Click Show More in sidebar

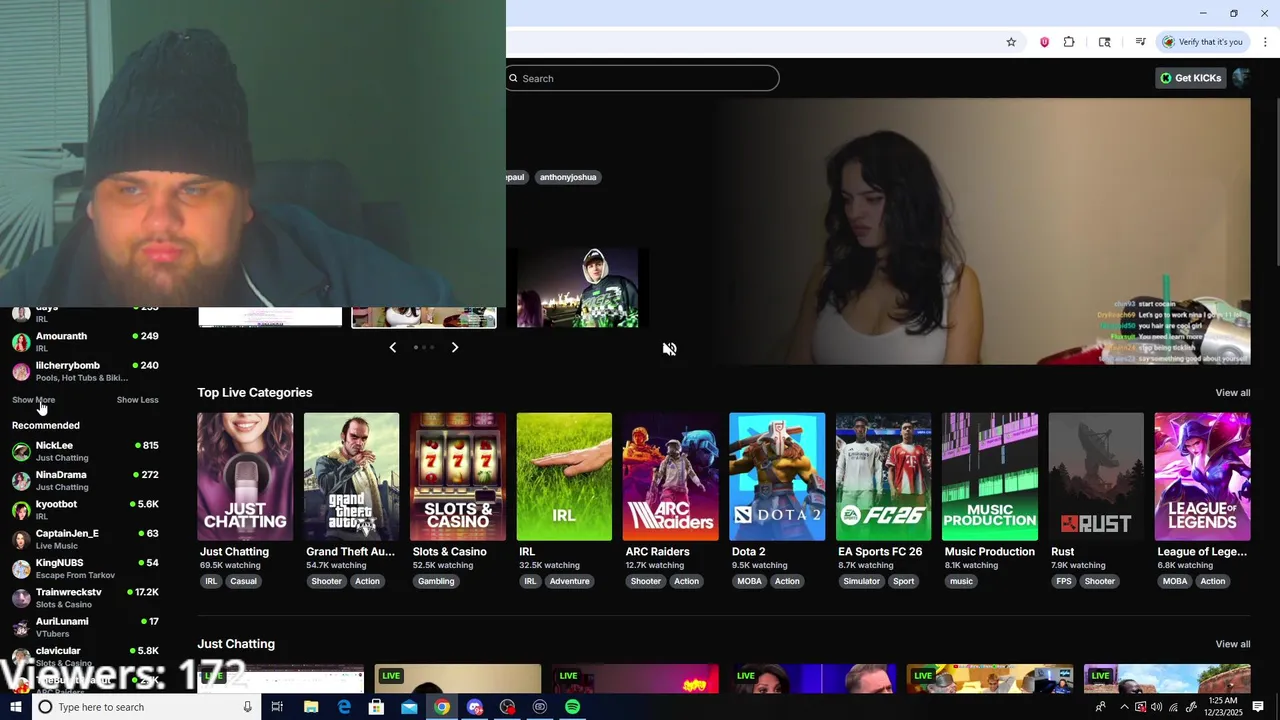33,400
